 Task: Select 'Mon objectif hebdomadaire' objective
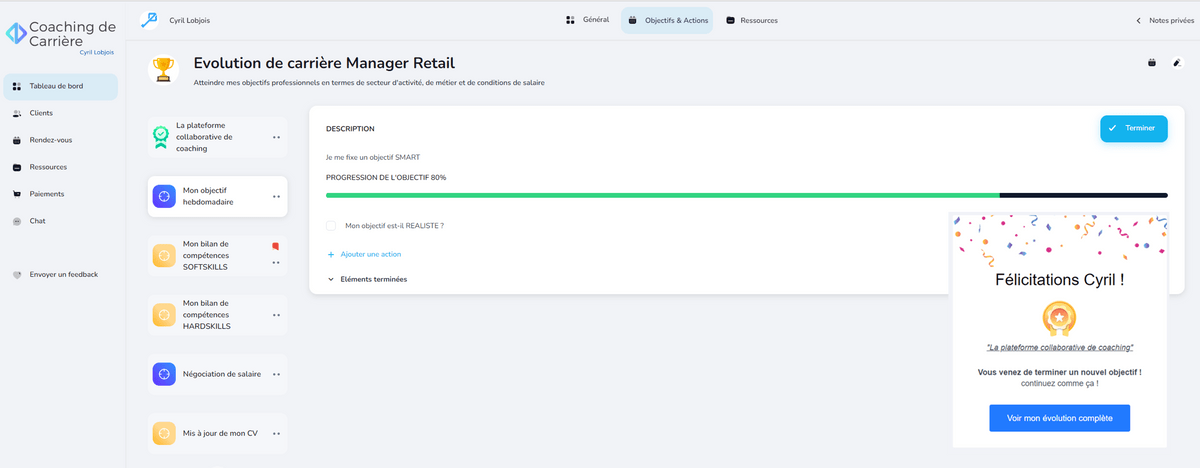click(x=217, y=196)
